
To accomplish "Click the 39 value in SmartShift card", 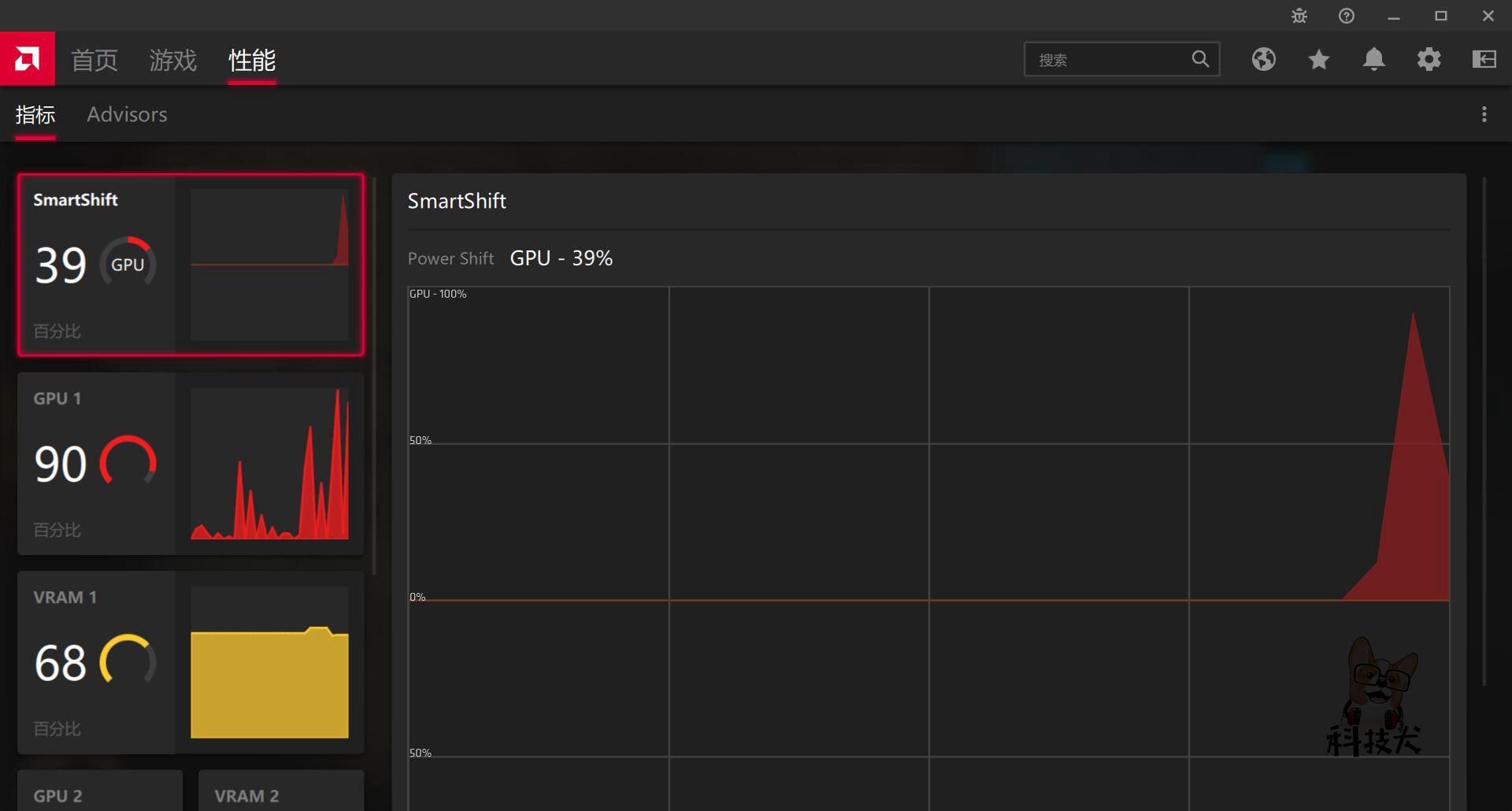I will click(61, 265).
